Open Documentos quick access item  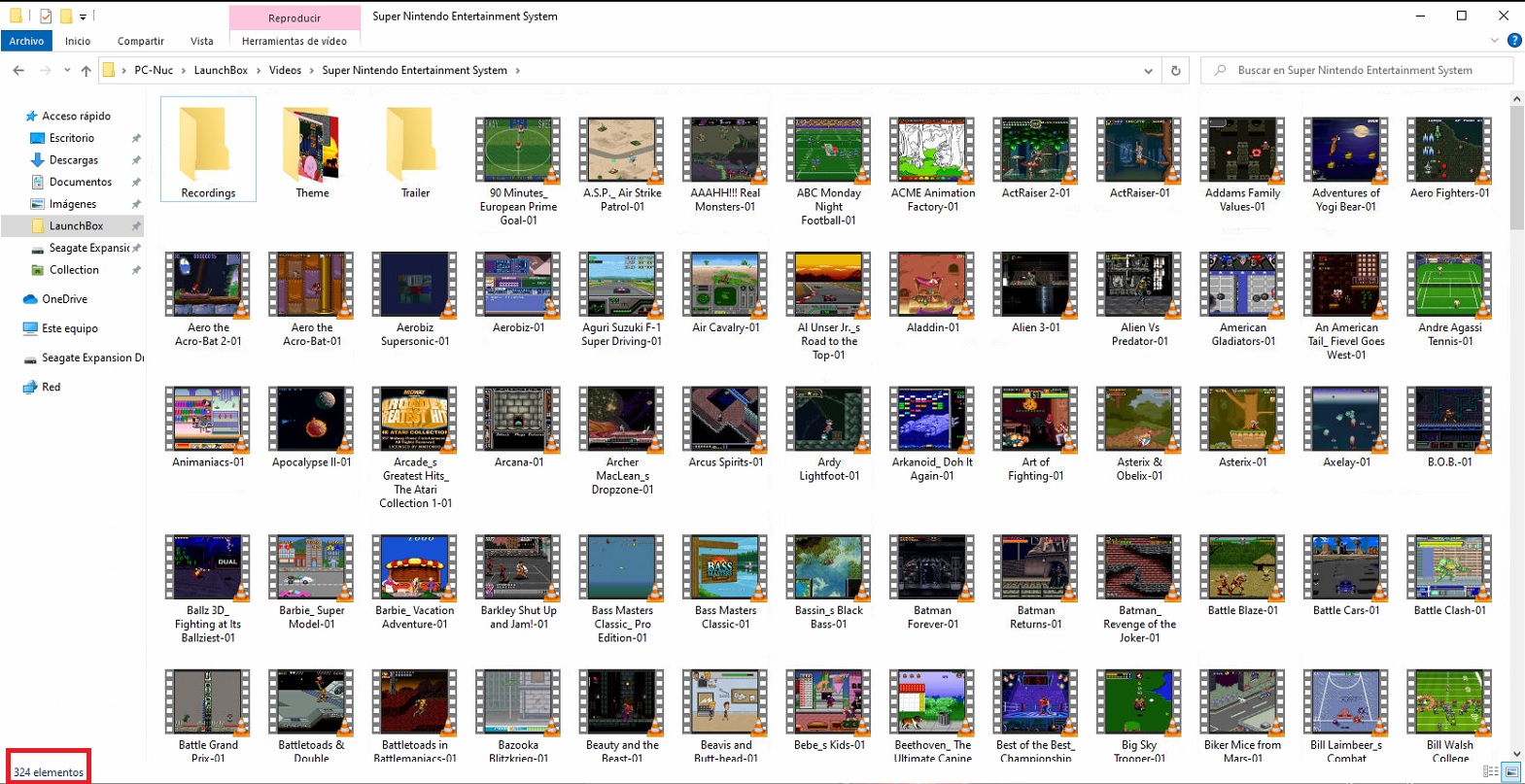click(x=80, y=182)
